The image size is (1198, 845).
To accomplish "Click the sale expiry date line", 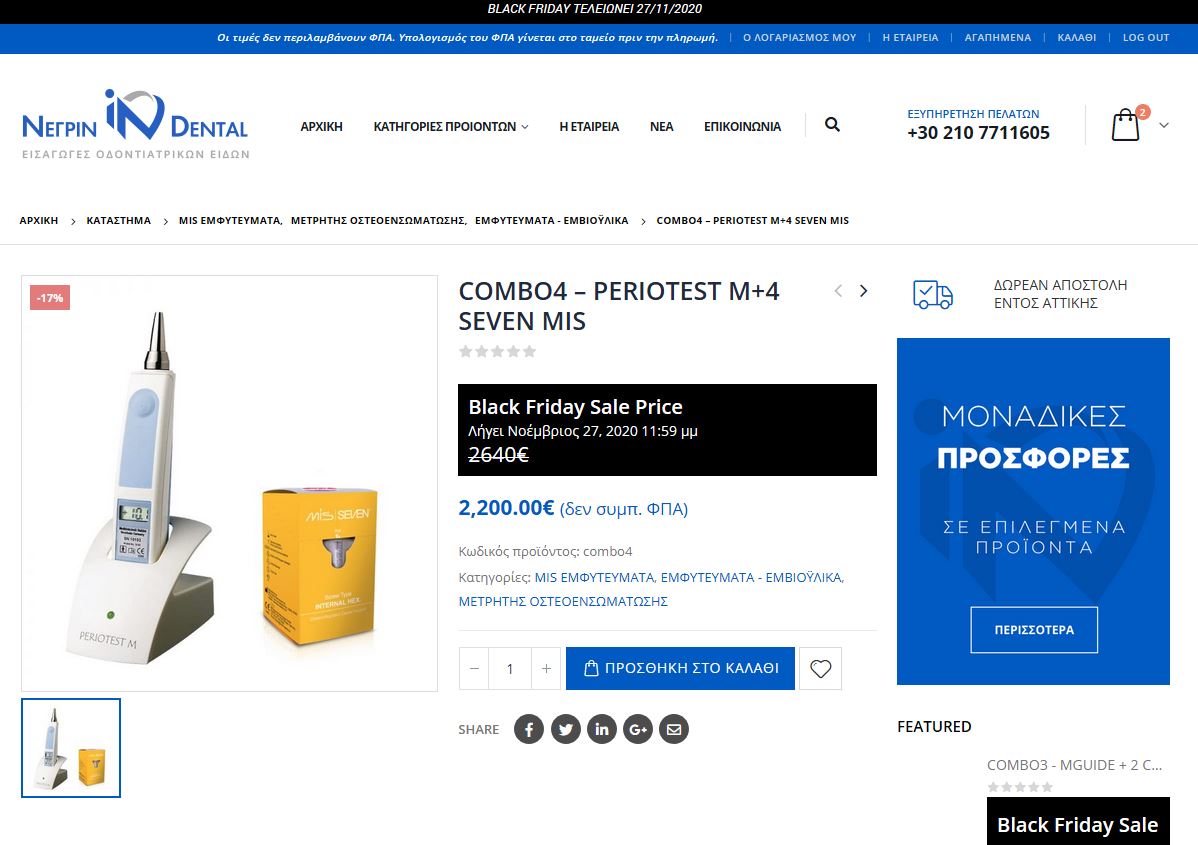I will tap(583, 431).
